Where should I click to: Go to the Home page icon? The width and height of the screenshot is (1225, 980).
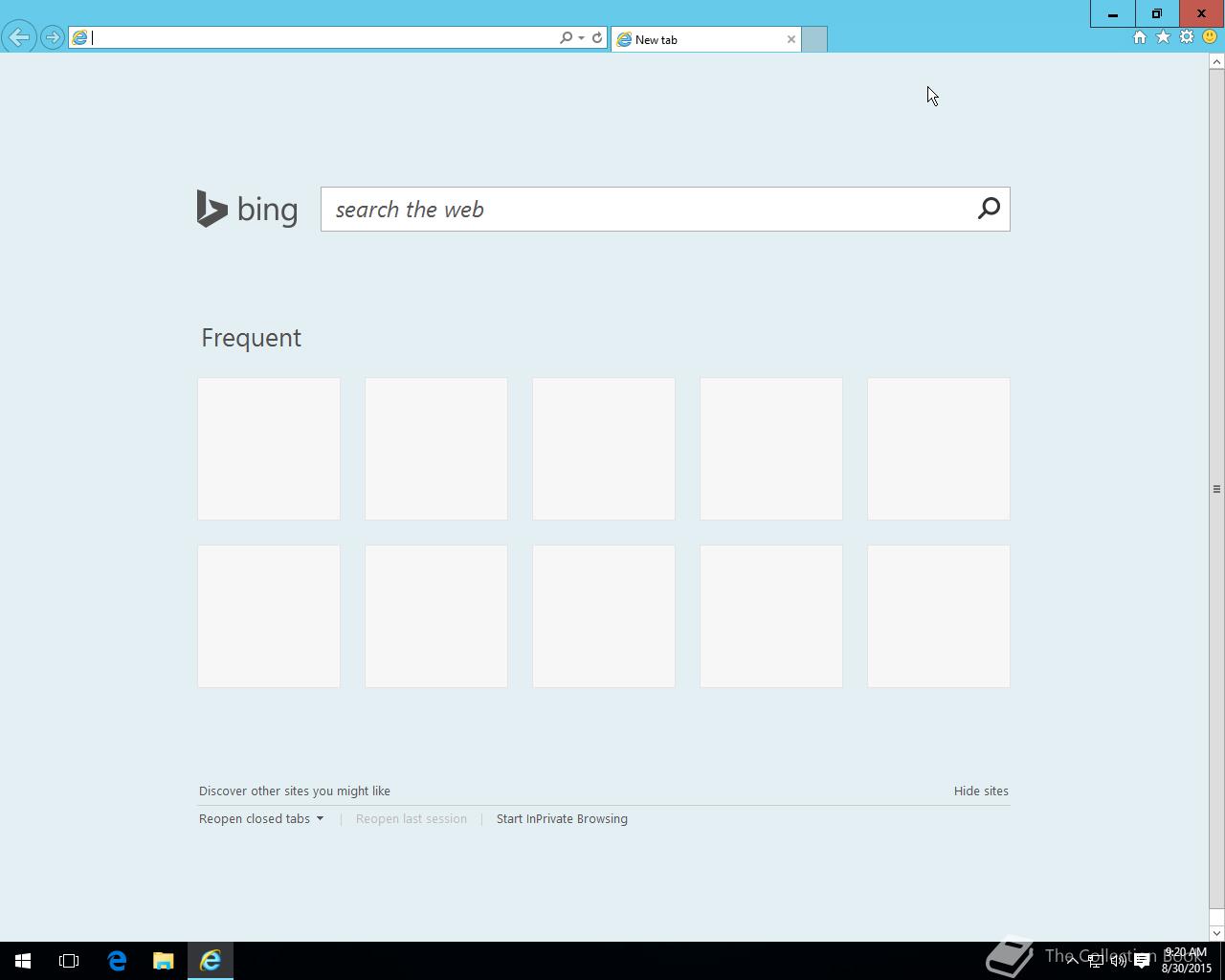point(1139,36)
